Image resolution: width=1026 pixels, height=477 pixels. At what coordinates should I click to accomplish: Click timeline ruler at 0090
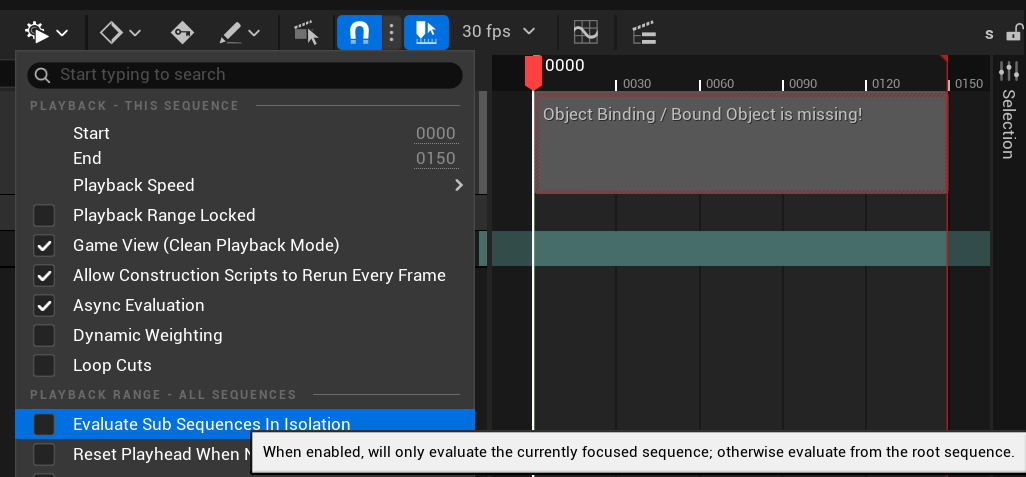(803, 84)
